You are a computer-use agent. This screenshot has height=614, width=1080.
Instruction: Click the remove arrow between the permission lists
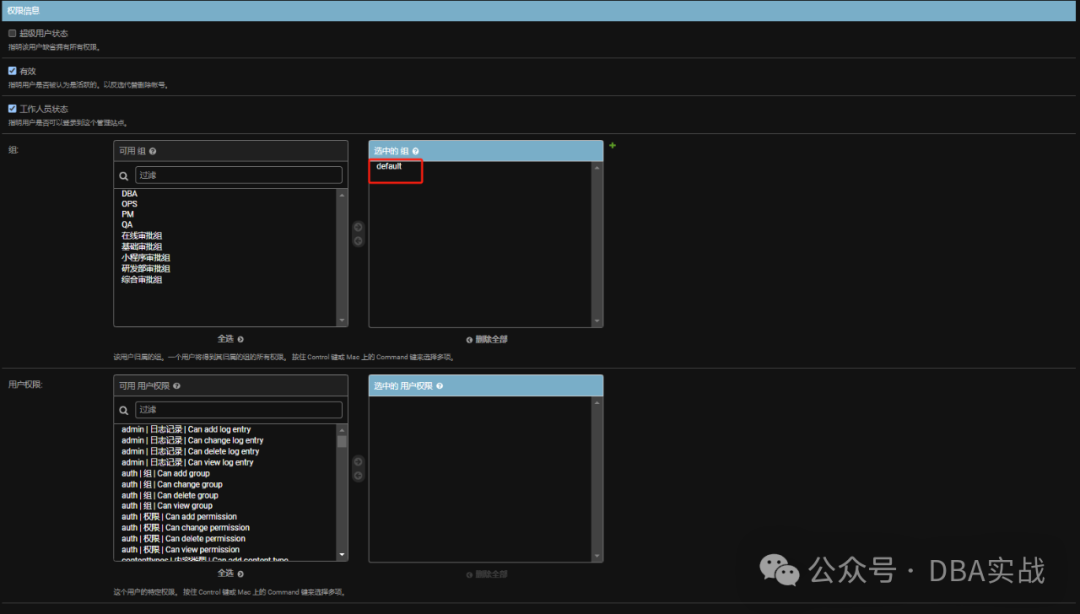358,475
